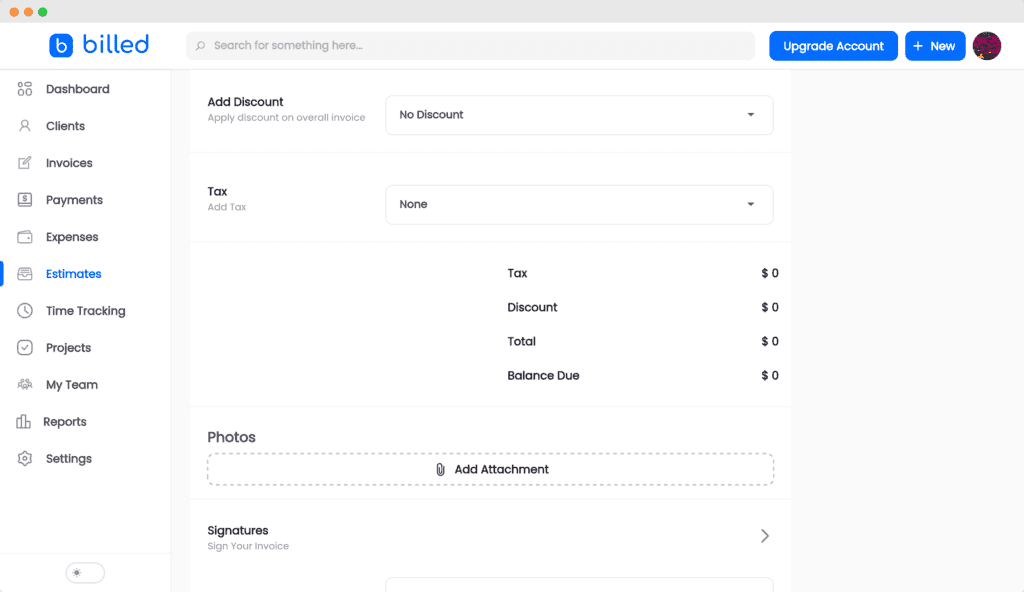Click the New button
Viewport: 1024px width, 592px height.
[934, 46]
